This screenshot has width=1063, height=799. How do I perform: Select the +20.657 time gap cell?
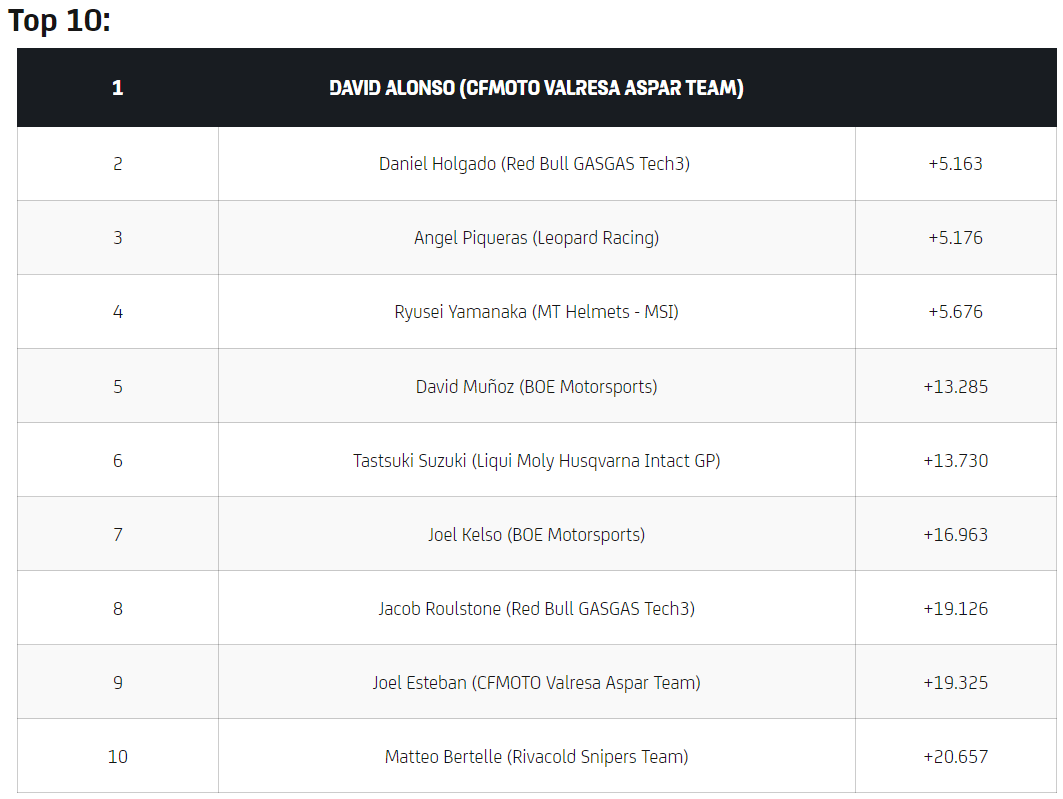click(x=955, y=756)
